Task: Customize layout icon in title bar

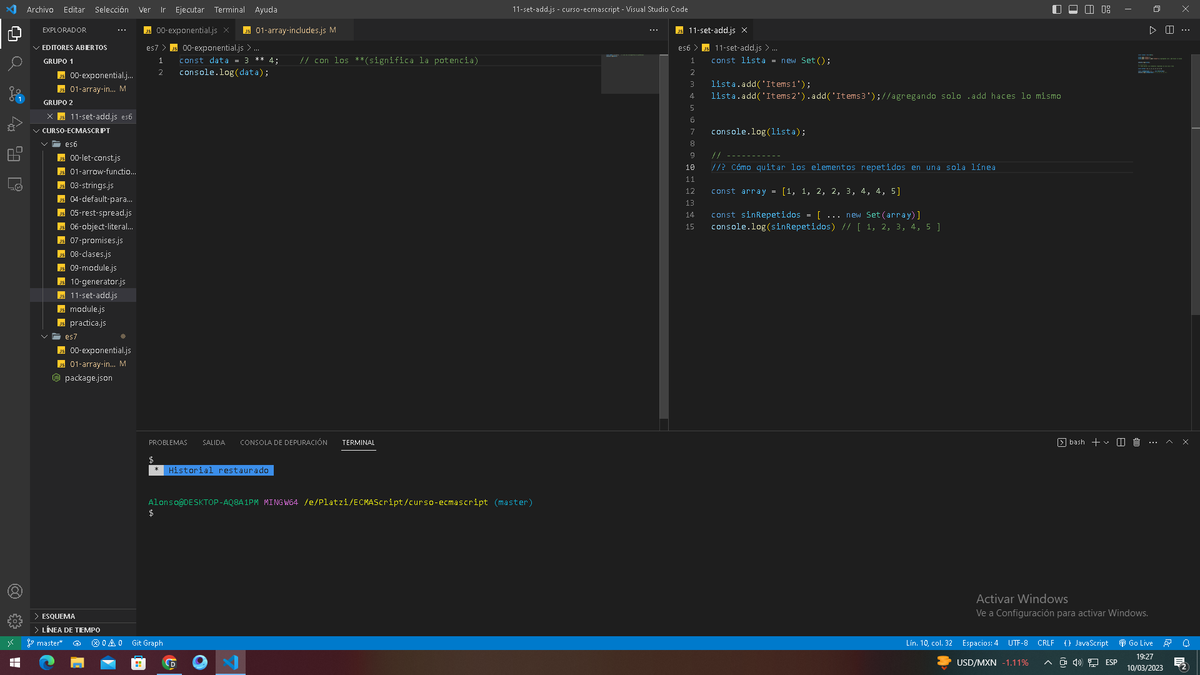Action: (1106, 9)
